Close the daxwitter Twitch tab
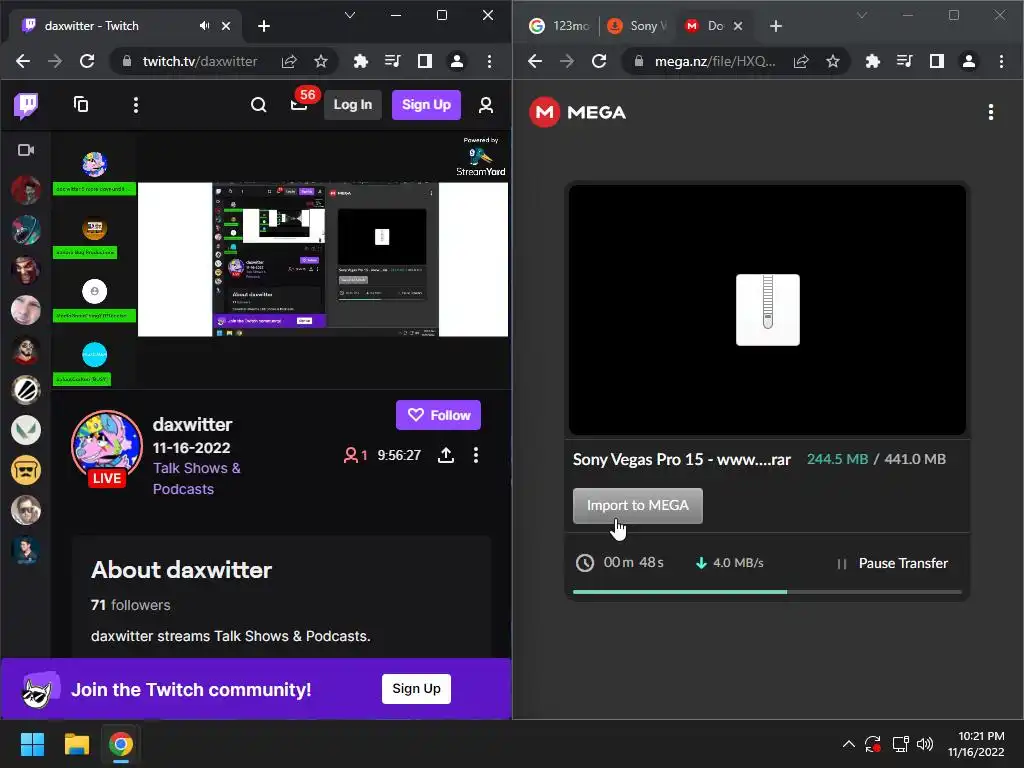Viewport: 1024px width, 768px height. [226, 25]
